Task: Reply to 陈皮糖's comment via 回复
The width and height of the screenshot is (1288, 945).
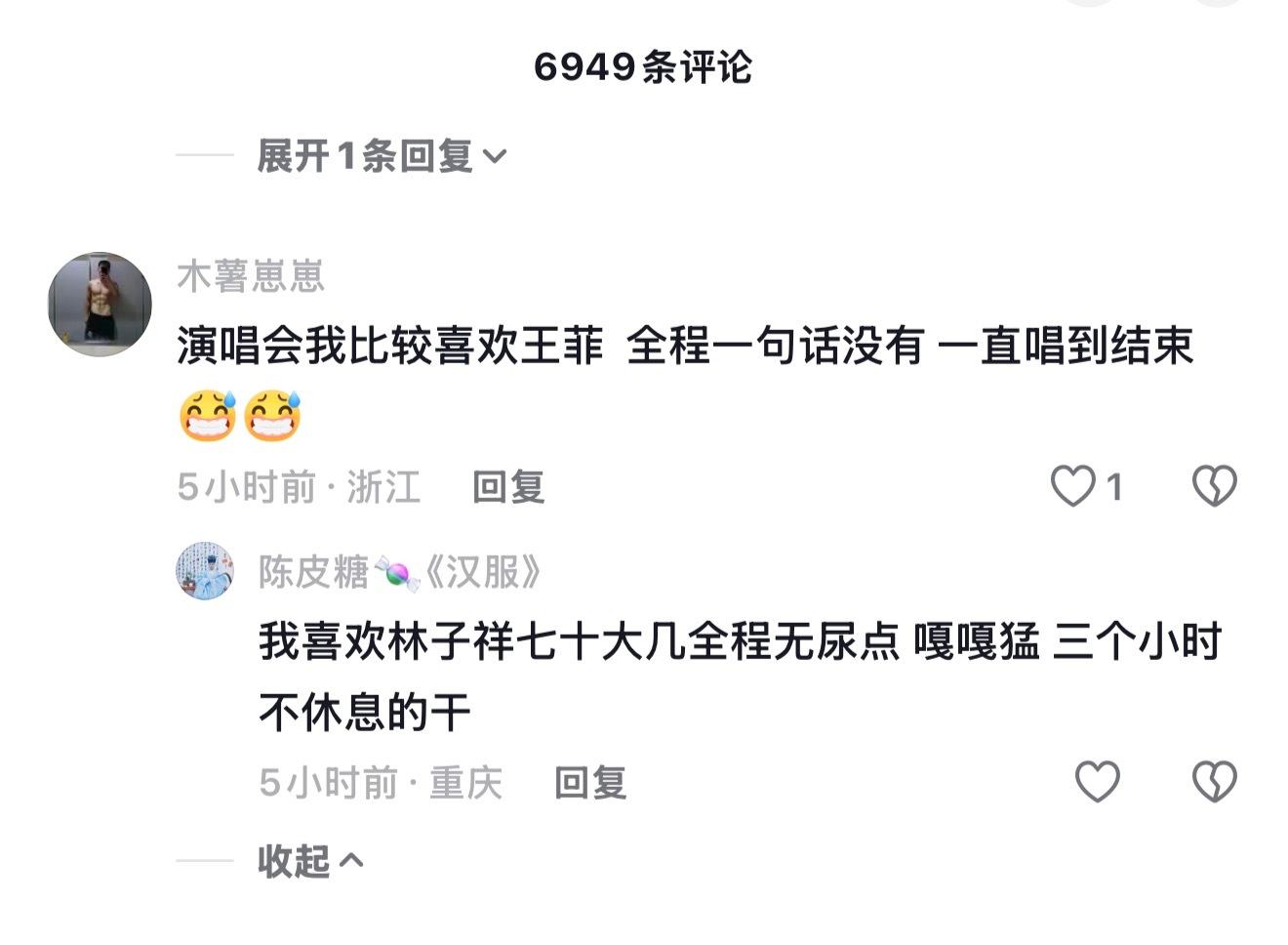Action: point(590,783)
